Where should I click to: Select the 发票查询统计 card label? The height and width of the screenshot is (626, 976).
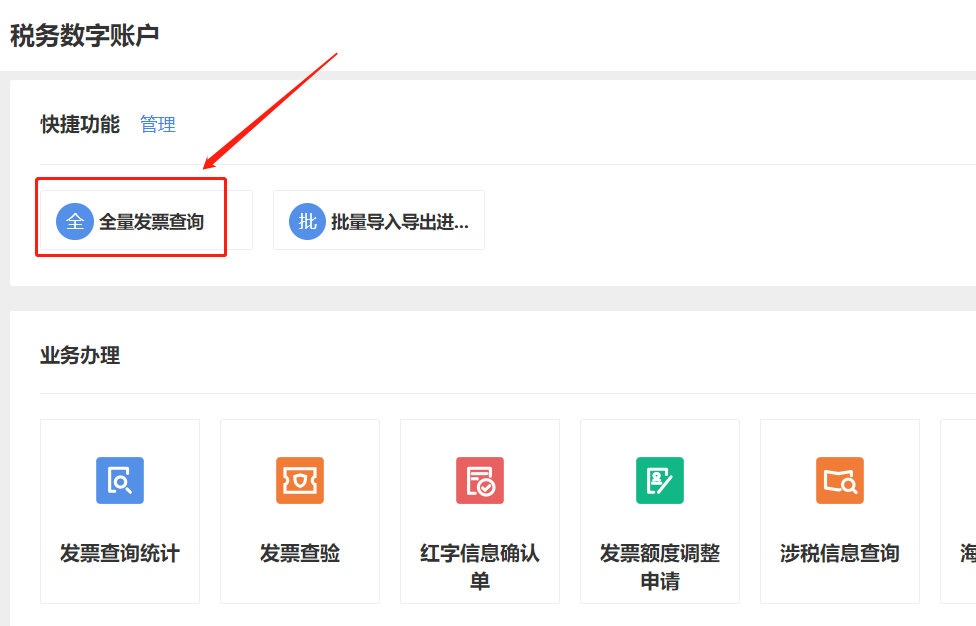(x=120, y=553)
